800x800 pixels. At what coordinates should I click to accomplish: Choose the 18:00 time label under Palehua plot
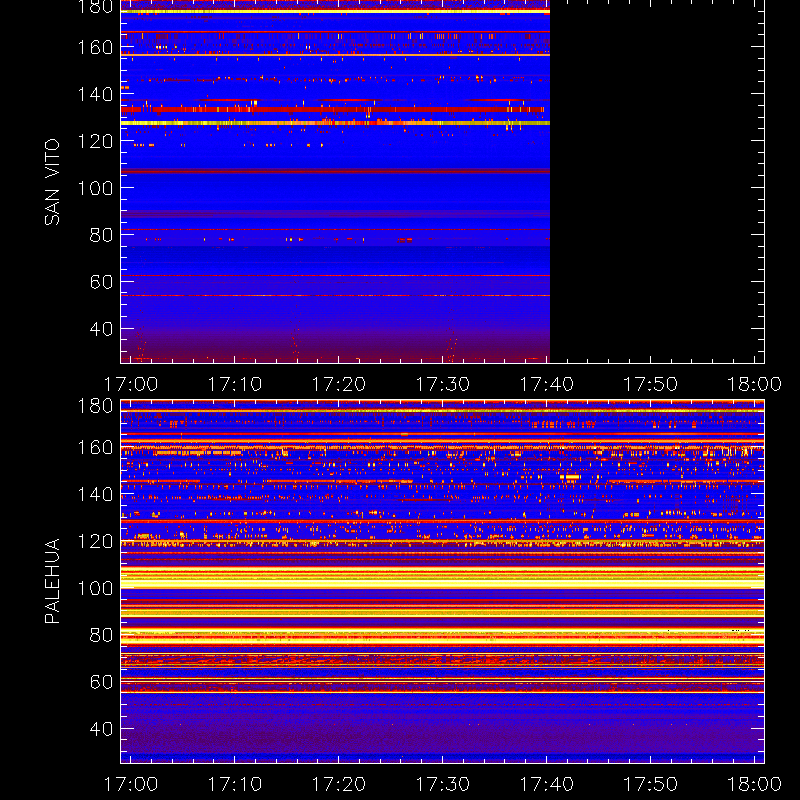click(755, 784)
